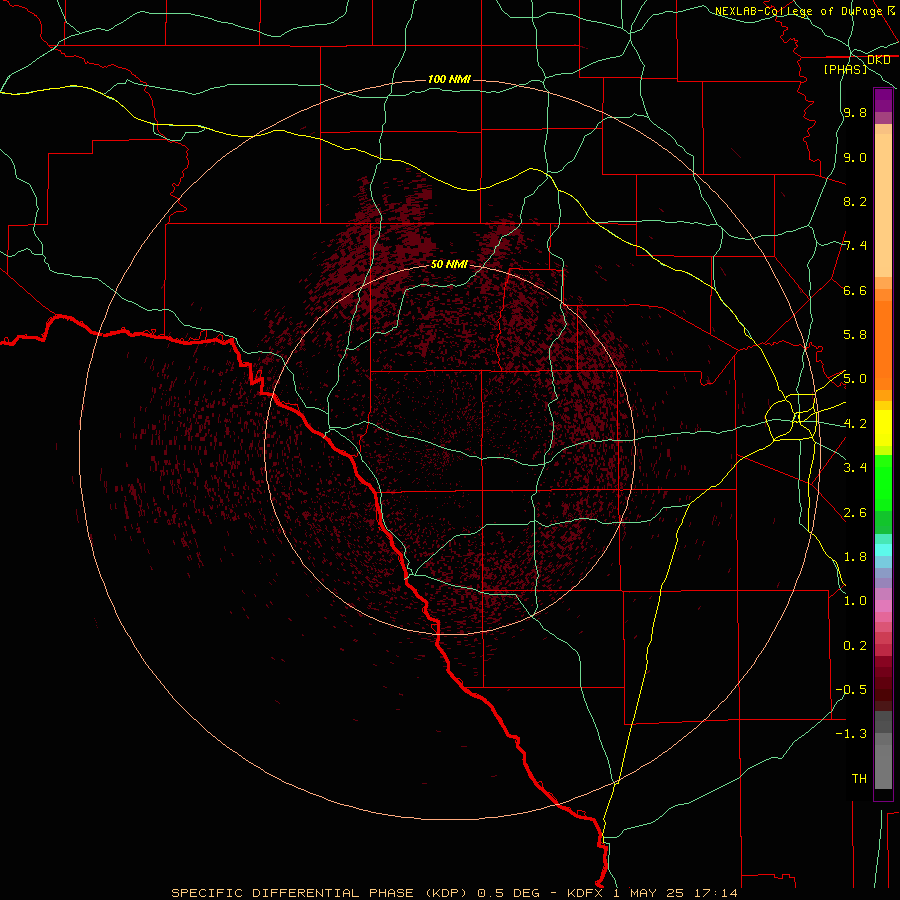Click the 8.2 value on the color scale
This screenshot has width=900, height=900.
pyautogui.click(x=855, y=201)
